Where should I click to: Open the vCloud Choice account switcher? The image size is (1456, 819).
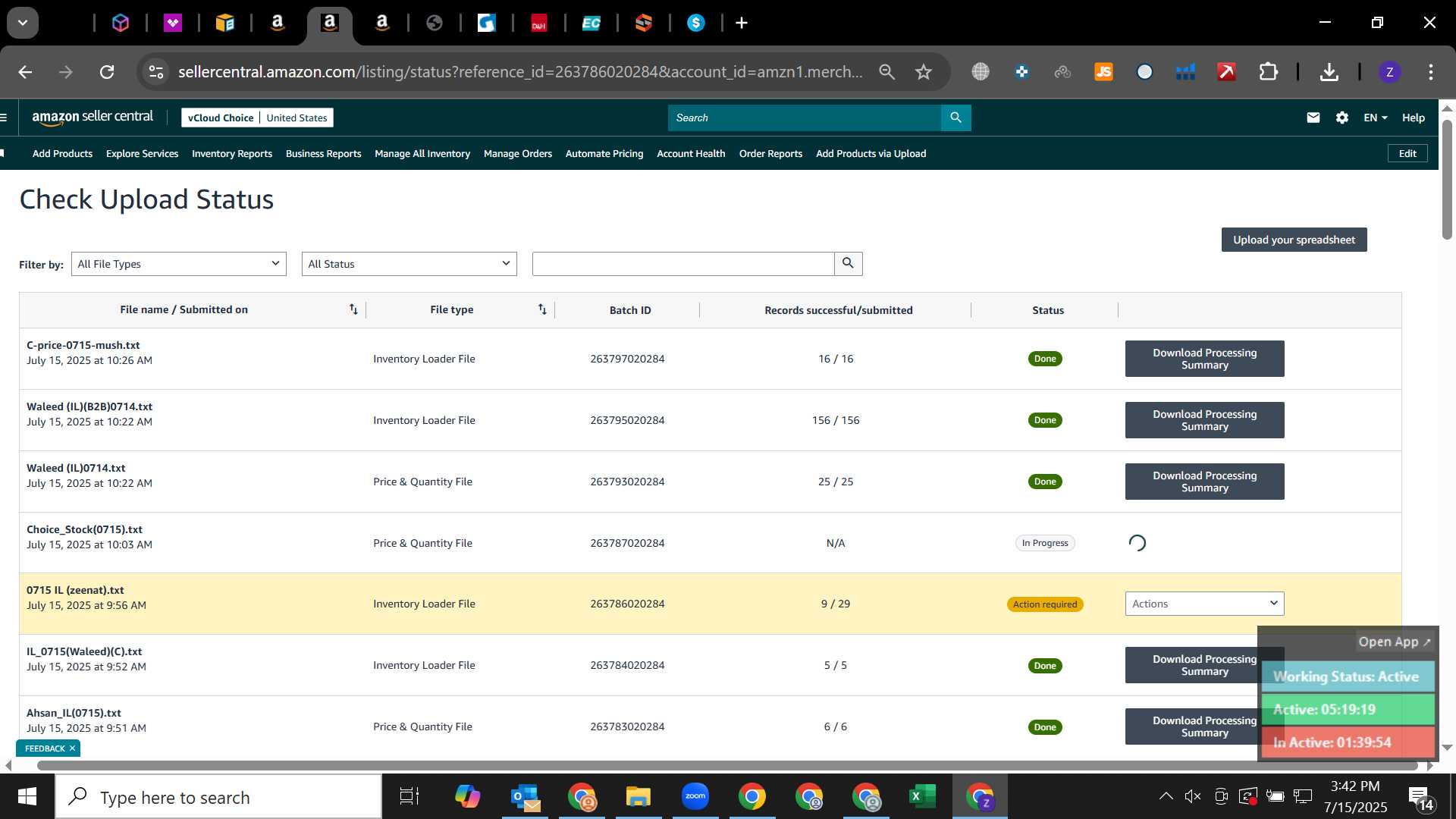pyautogui.click(x=257, y=118)
